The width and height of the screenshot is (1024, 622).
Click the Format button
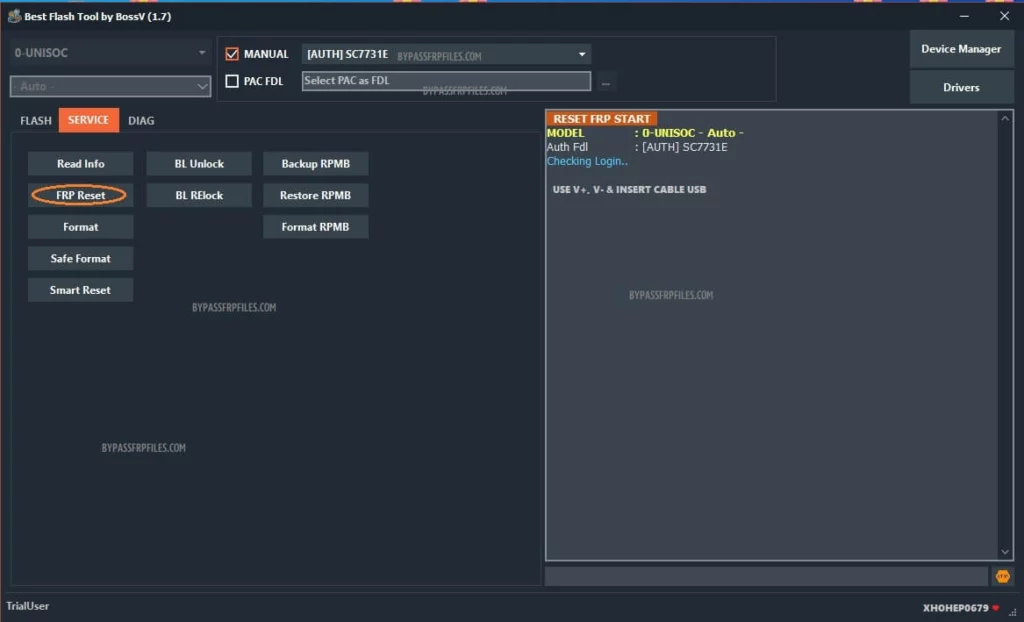coord(80,227)
